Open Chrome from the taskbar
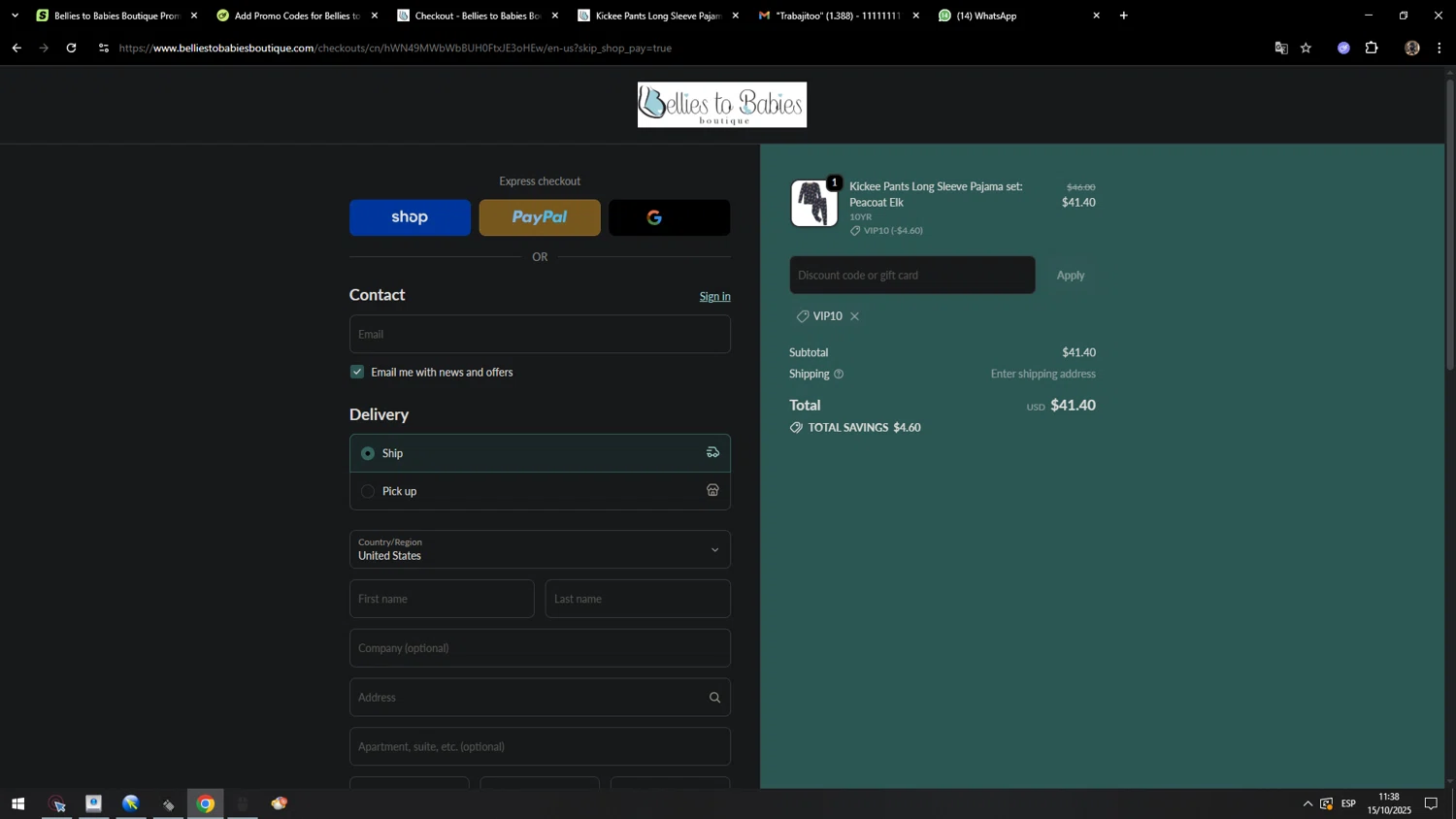Viewport: 1456px width, 819px height. click(206, 803)
